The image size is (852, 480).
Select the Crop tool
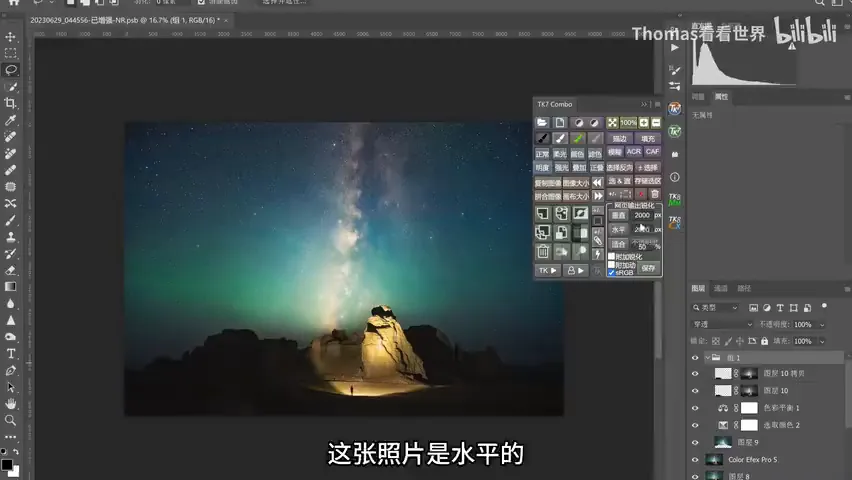(x=10, y=103)
